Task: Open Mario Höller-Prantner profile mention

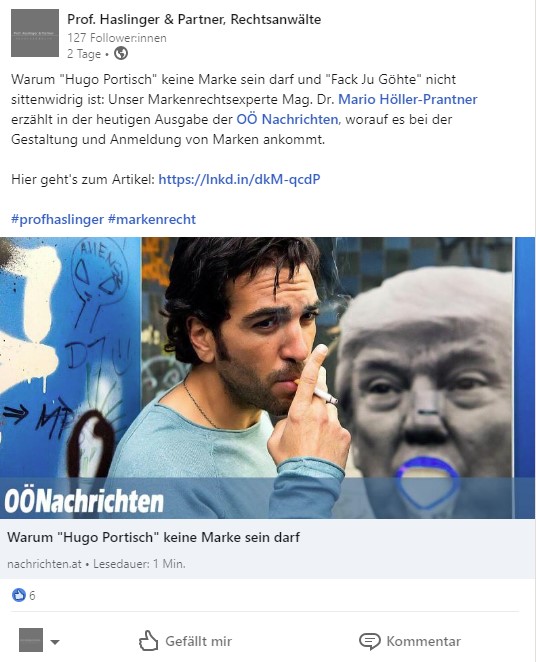Action: [x=408, y=99]
